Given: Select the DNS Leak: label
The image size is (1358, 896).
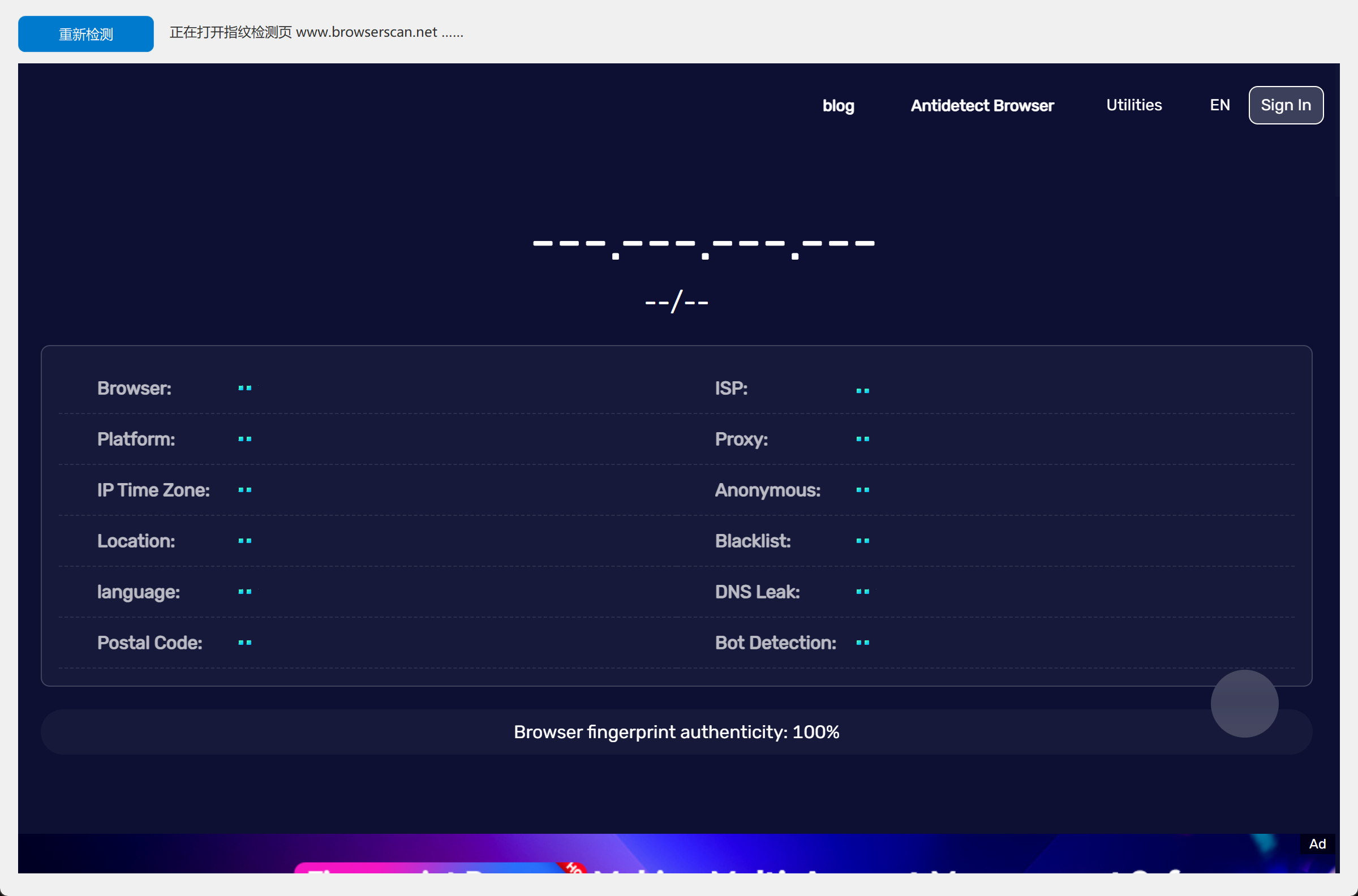Looking at the screenshot, I should point(757,592).
